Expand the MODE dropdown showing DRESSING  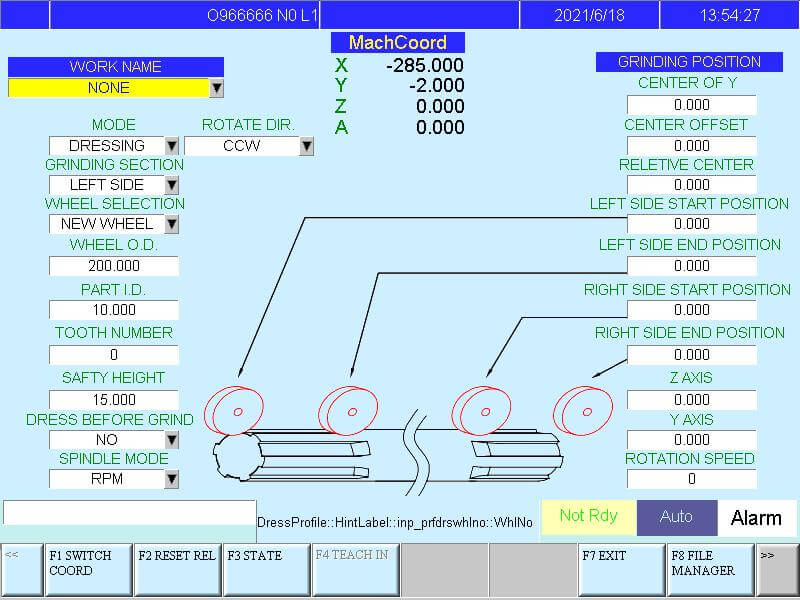pos(172,146)
